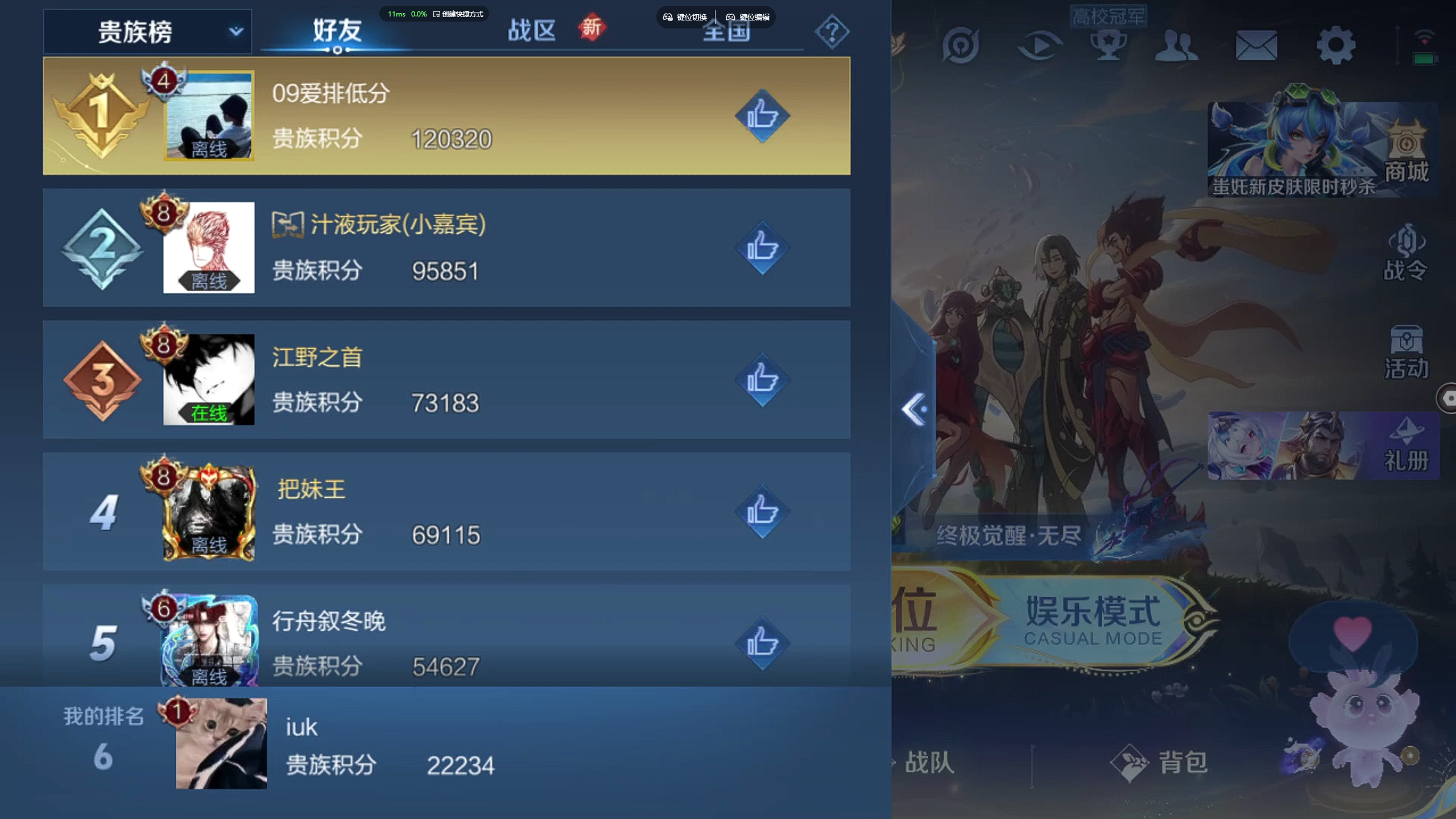The height and width of the screenshot is (819, 1456).
Task: Open the question mark help icon
Action: [x=832, y=32]
